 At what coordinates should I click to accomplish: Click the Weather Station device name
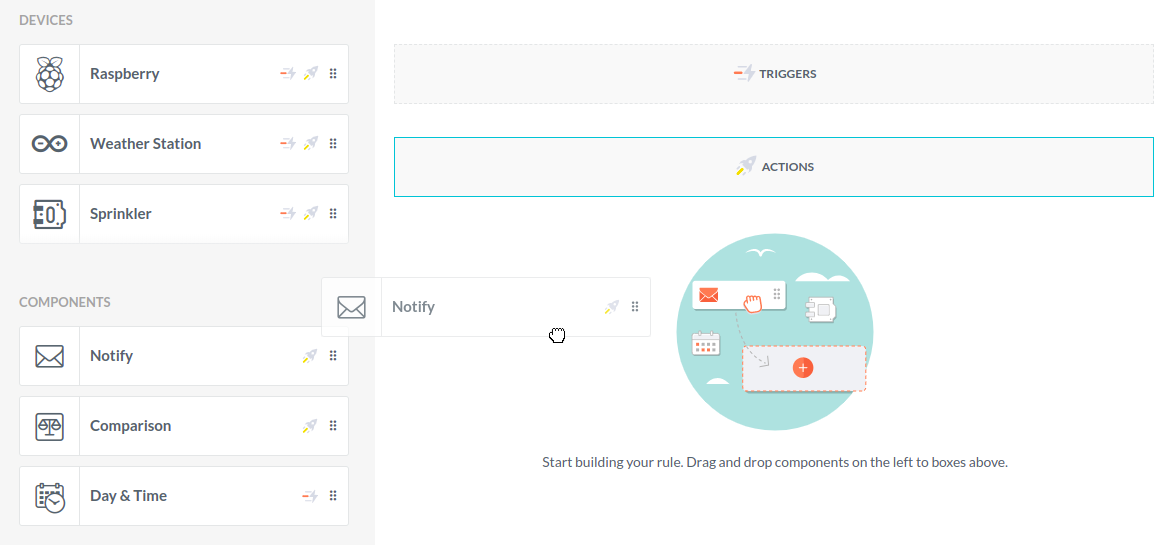145,144
